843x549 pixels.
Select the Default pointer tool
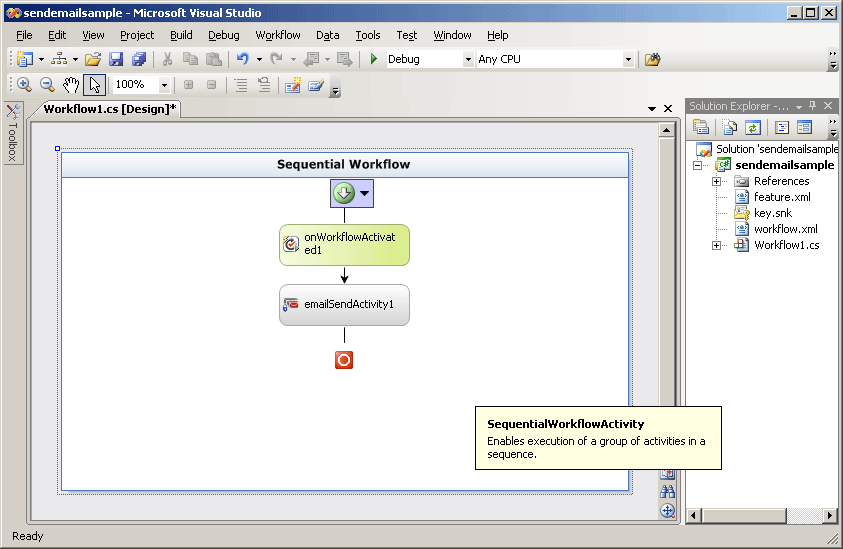(x=95, y=84)
